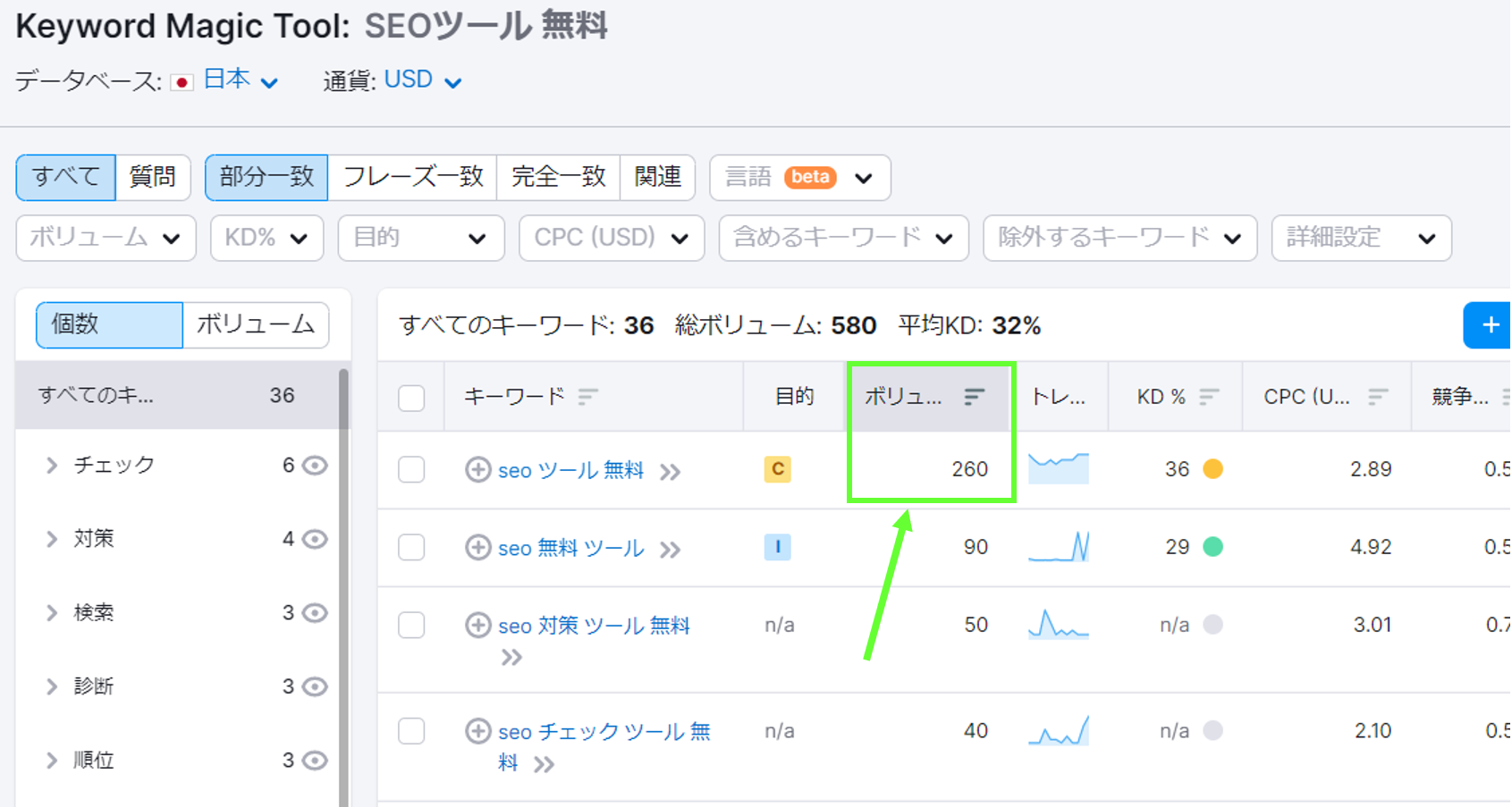This screenshot has height=807, width=1512.
Task: Toggle eye icon for 対策 group
Action: (315, 539)
